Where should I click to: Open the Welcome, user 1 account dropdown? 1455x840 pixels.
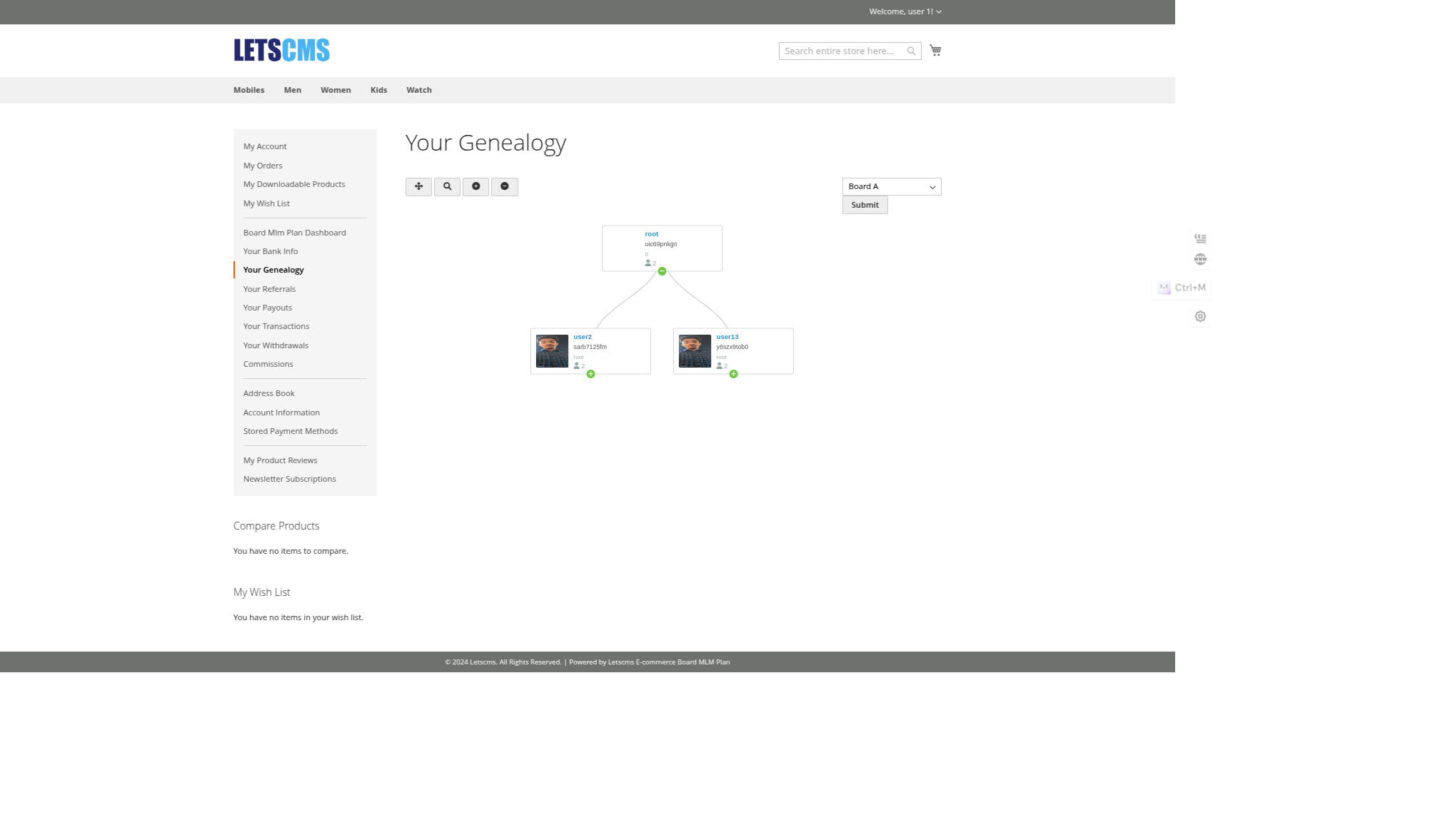tap(905, 11)
